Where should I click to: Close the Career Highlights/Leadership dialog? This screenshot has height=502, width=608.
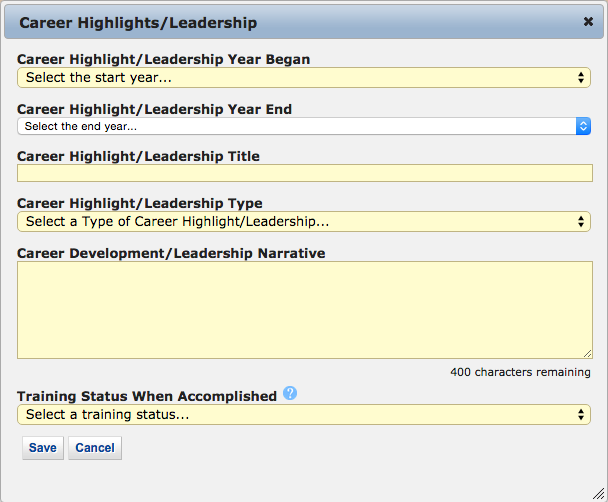tap(588, 21)
